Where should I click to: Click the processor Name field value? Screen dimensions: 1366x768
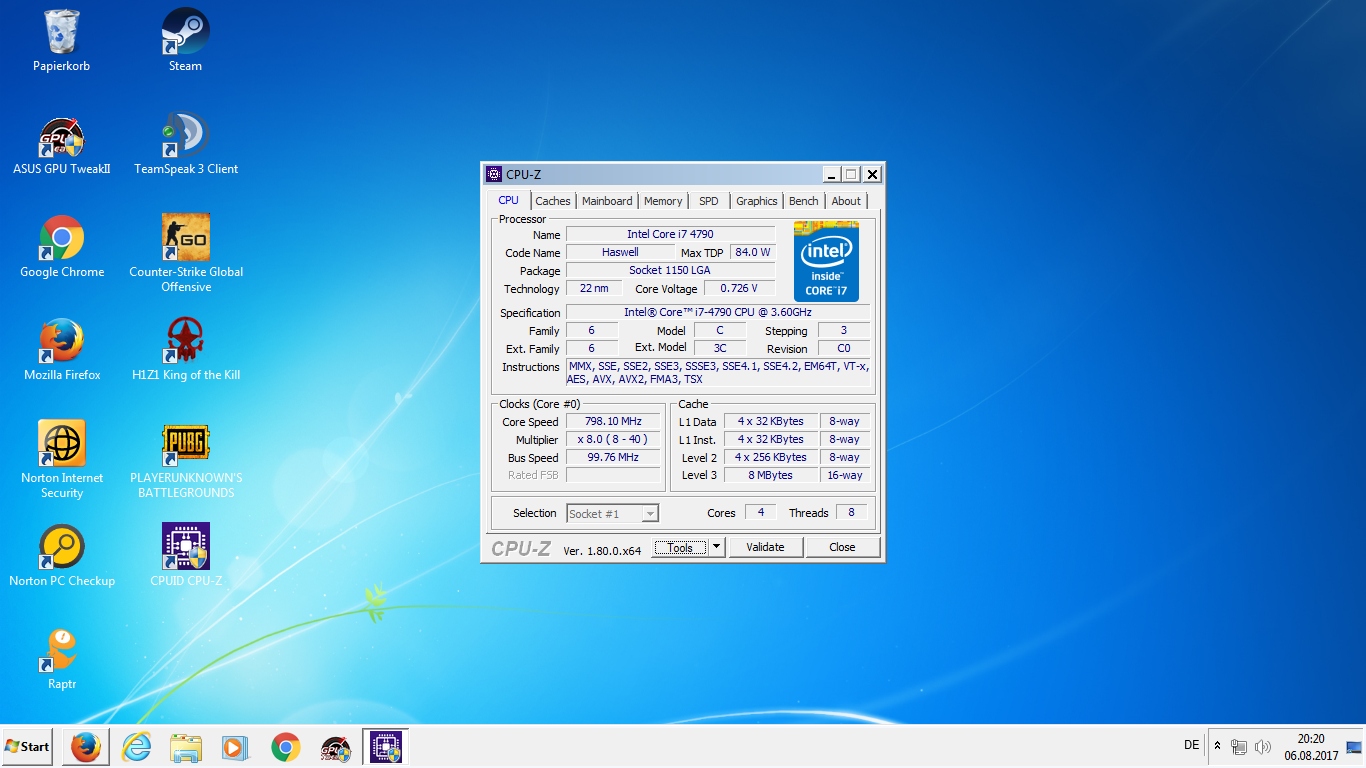(x=670, y=234)
